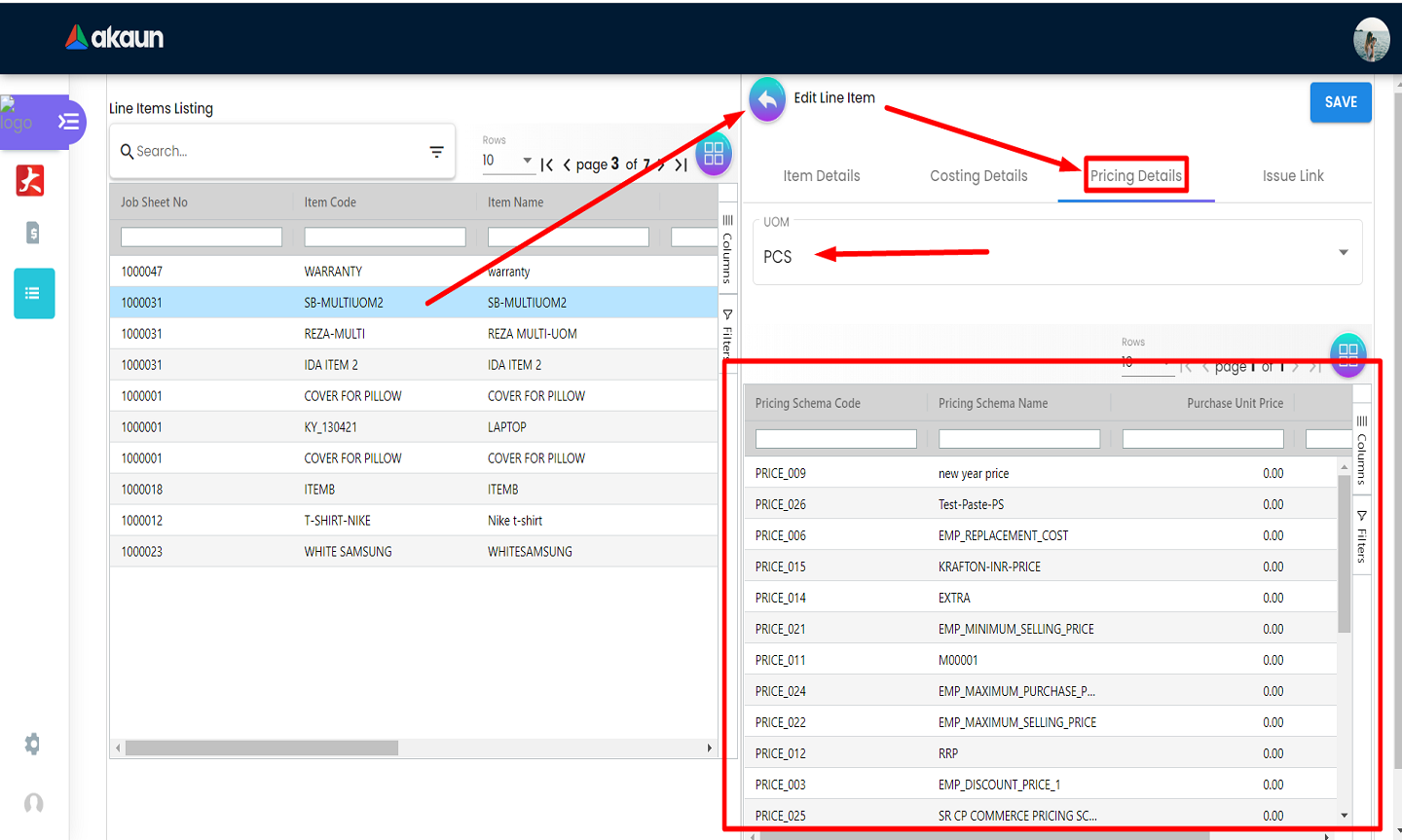Expand the UOM dropdown showing PCS
The image size is (1402, 840).
coord(1343,253)
